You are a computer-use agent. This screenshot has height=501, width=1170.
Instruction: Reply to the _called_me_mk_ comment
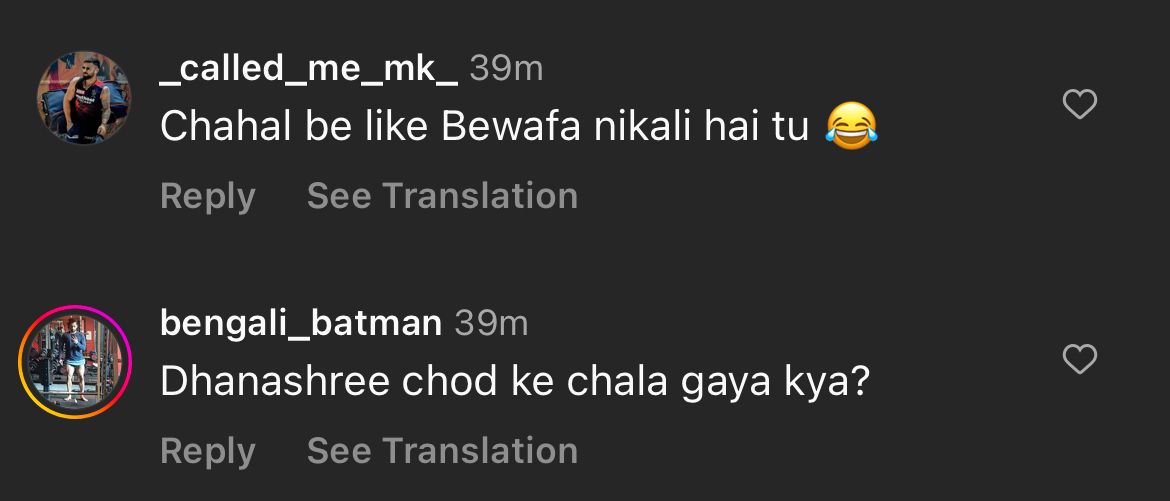click(207, 196)
